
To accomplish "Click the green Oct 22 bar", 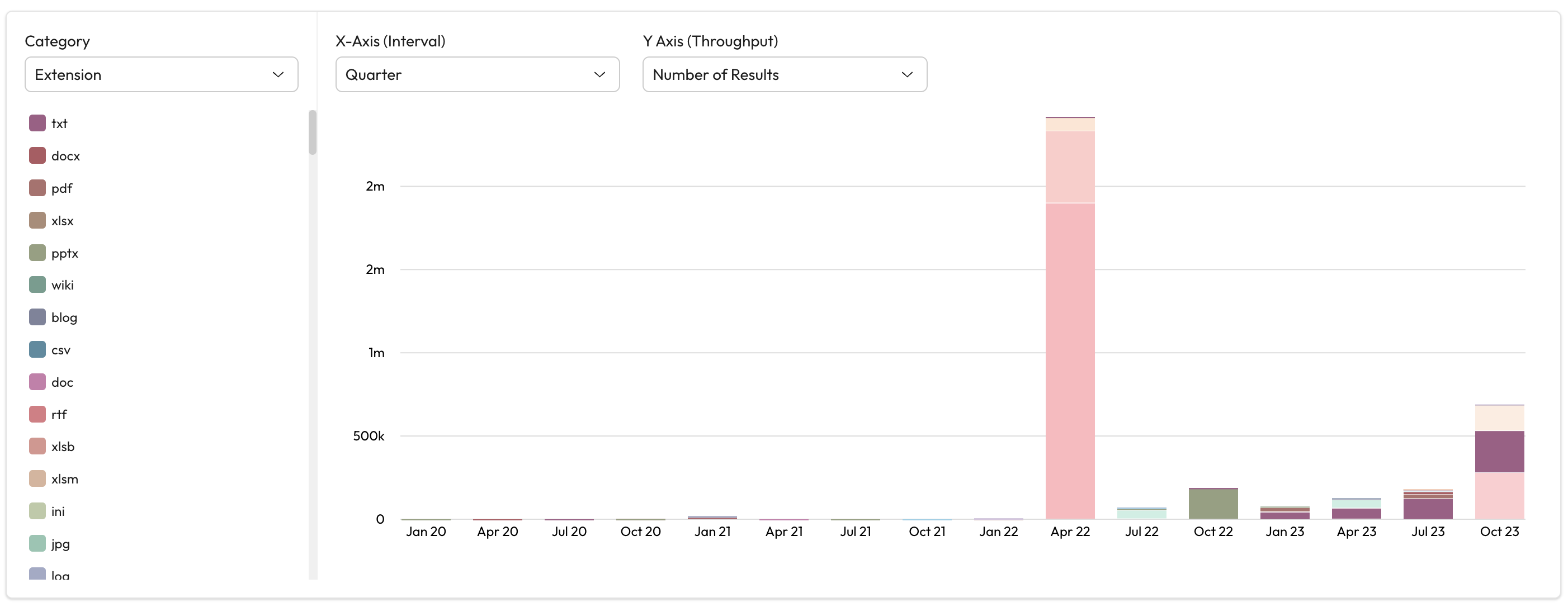I will [1212, 504].
